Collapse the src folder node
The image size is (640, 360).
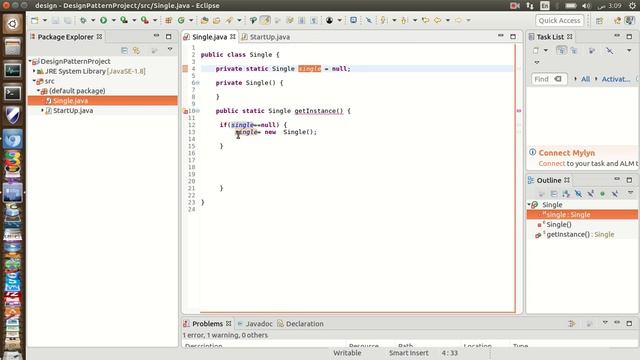(34, 81)
